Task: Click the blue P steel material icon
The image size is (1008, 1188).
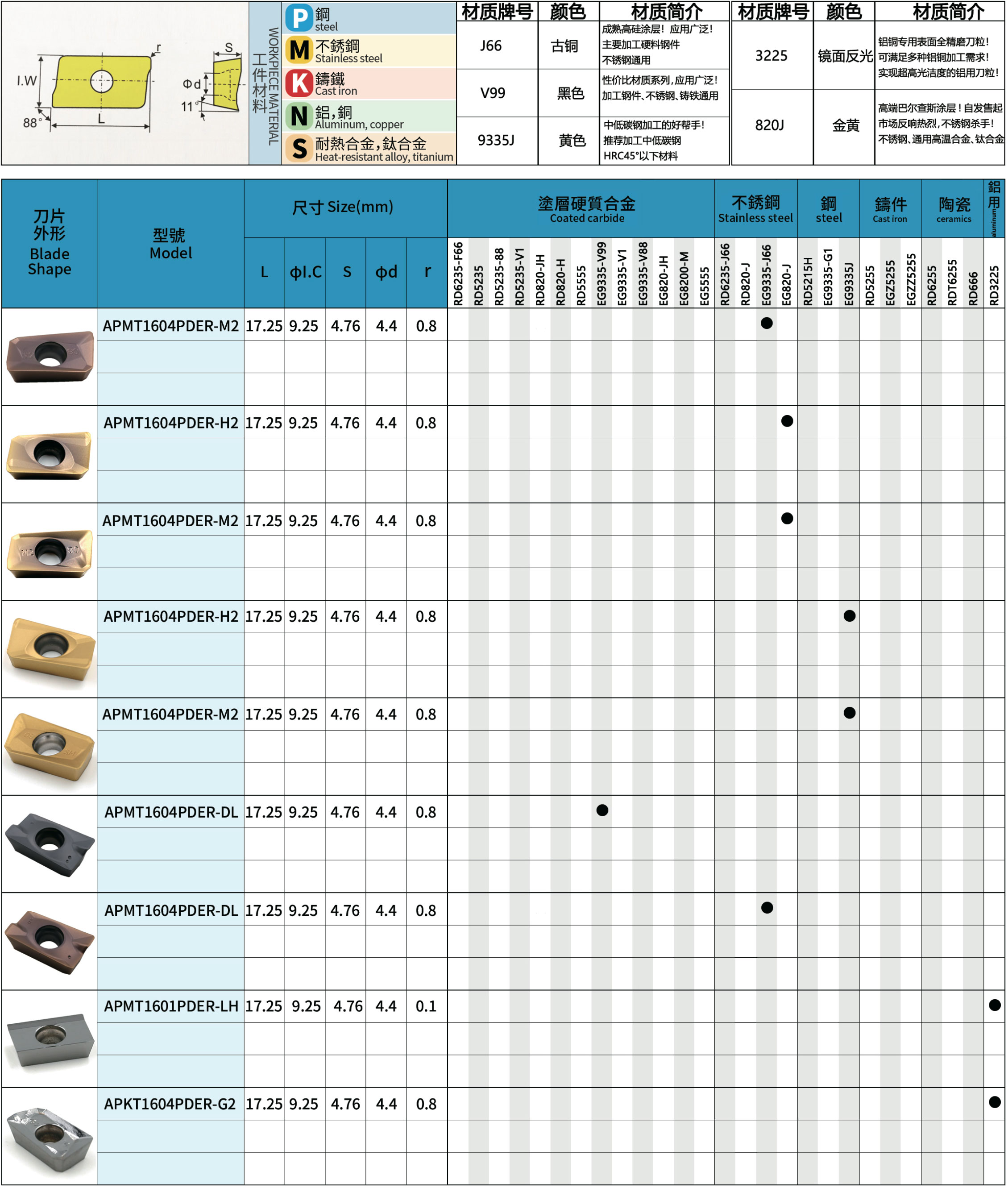Action: 299,18
